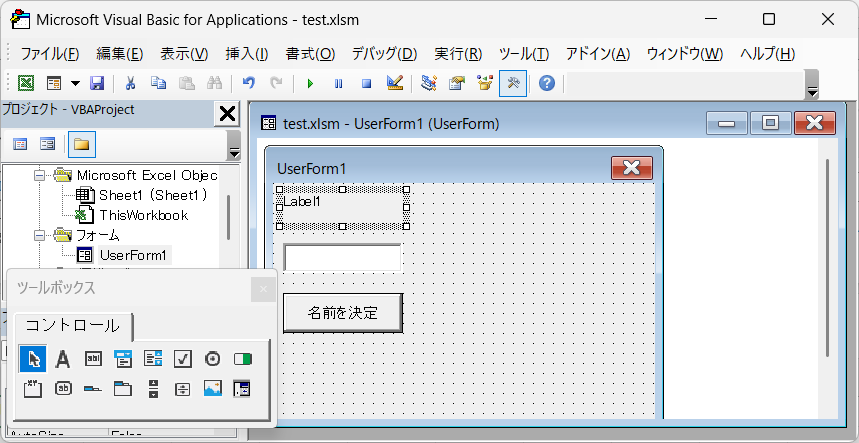Click the Paste clipboard icon
The width and height of the screenshot is (859, 443).
coord(186,83)
